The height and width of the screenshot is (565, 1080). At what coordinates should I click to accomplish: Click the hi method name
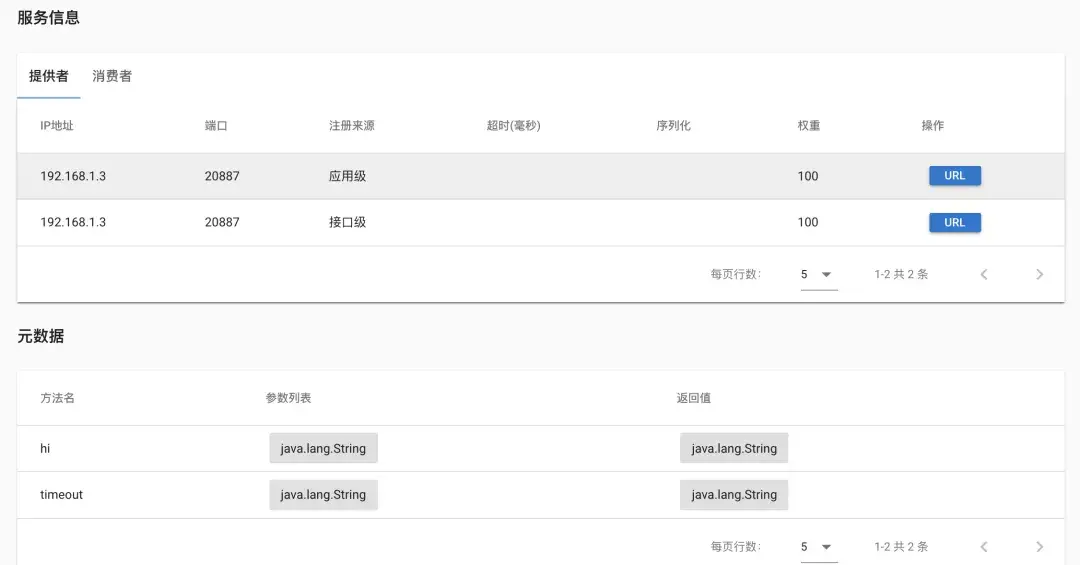pyautogui.click(x=45, y=449)
